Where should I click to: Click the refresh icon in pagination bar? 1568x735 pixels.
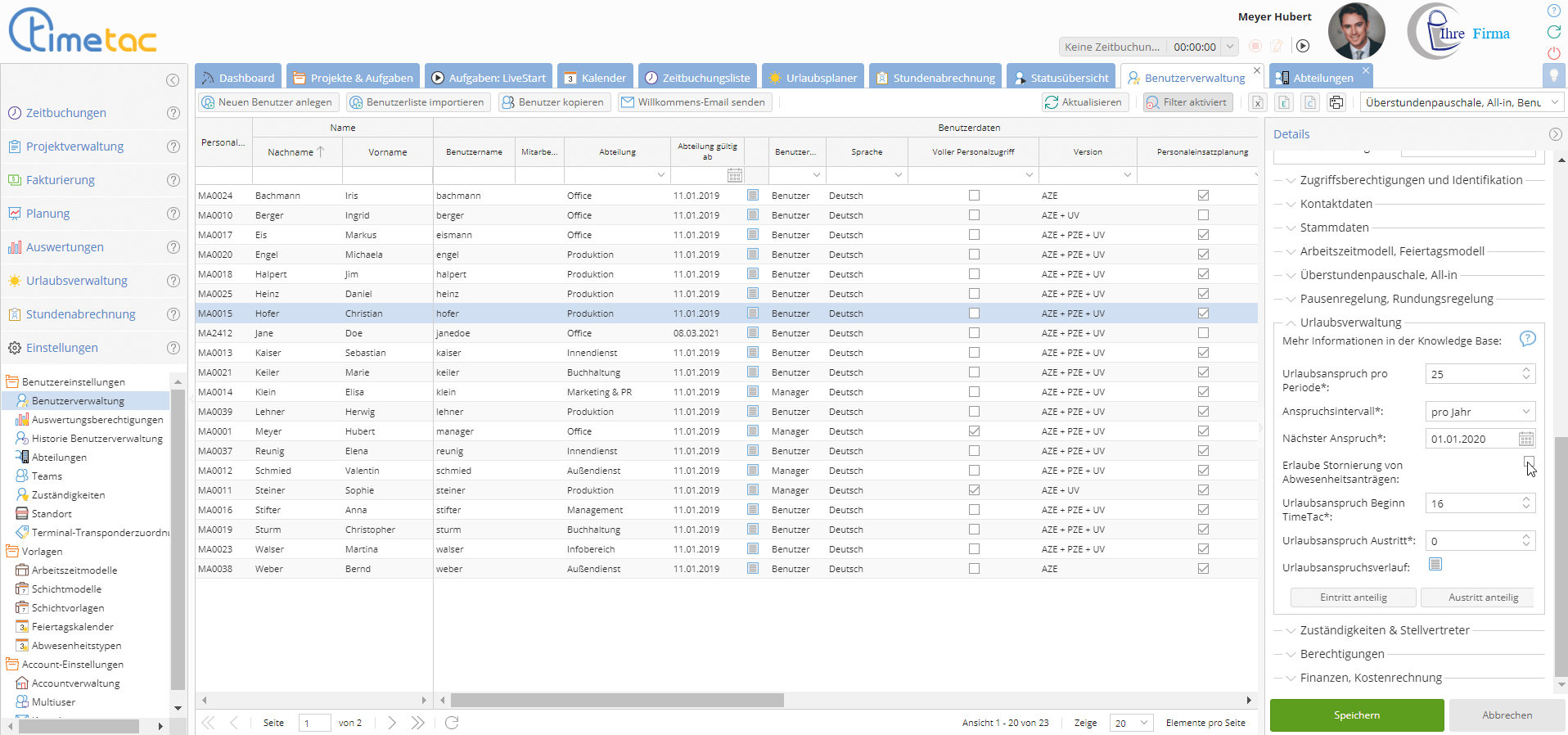[x=452, y=723]
